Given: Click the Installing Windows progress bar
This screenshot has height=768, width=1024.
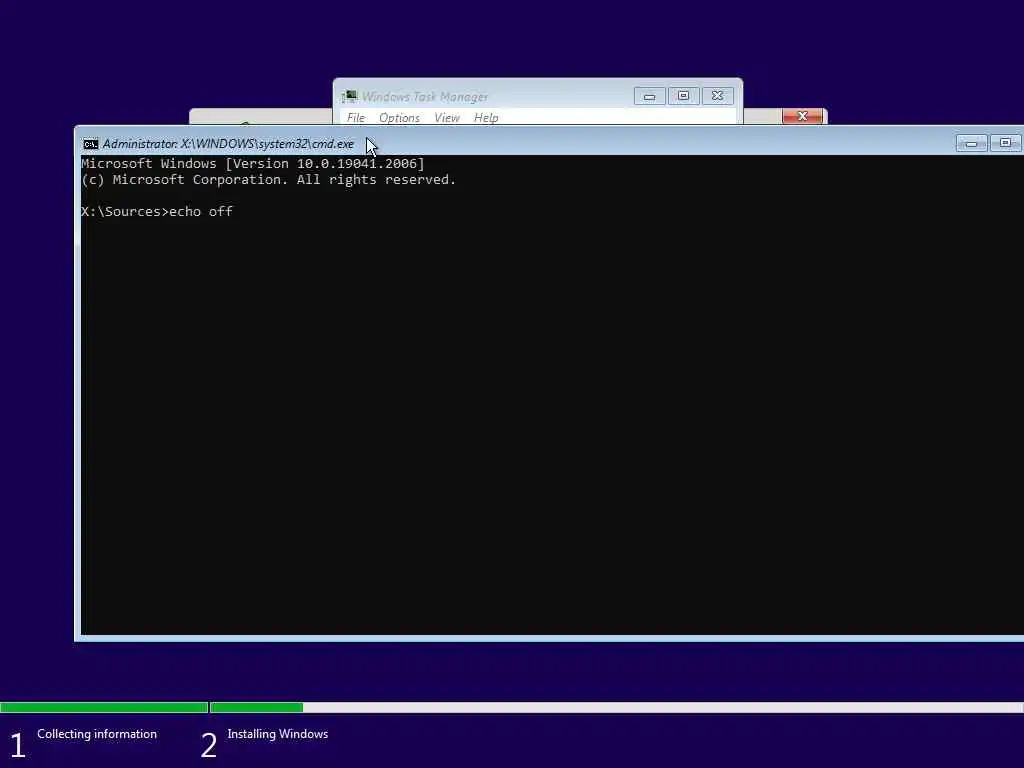Looking at the screenshot, I should coord(616,707).
